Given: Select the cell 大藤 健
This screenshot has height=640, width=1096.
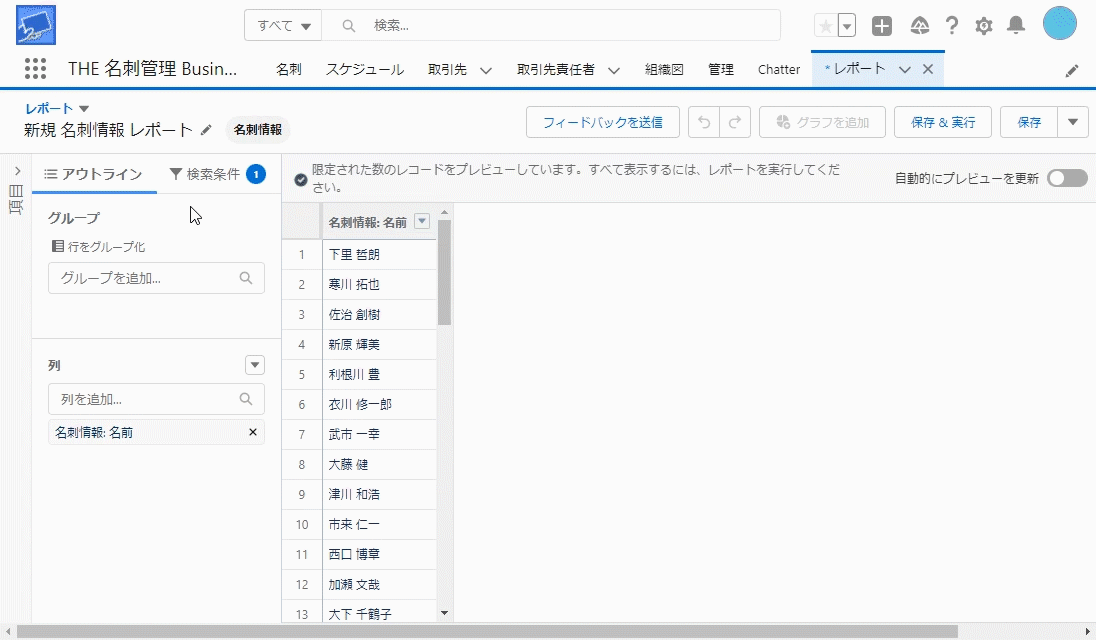Looking at the screenshot, I should pyautogui.click(x=380, y=465).
